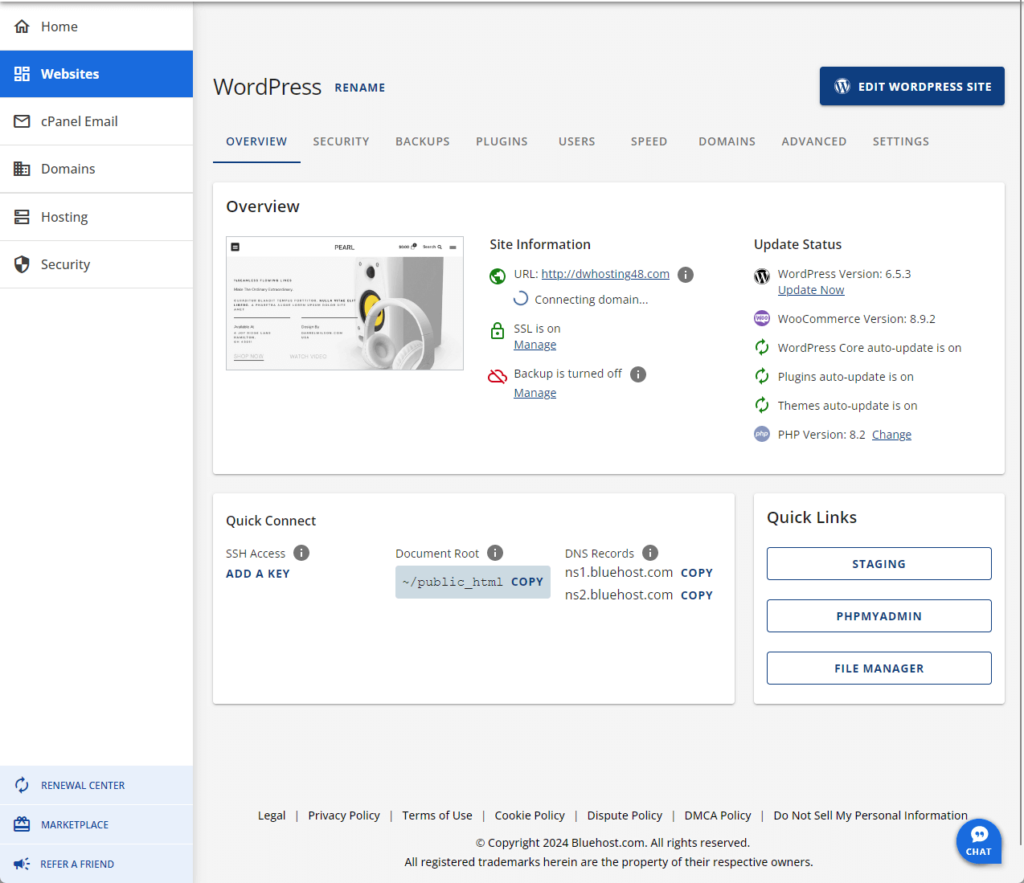
Task: Open the dwhosting48.com URL link
Action: coord(605,274)
